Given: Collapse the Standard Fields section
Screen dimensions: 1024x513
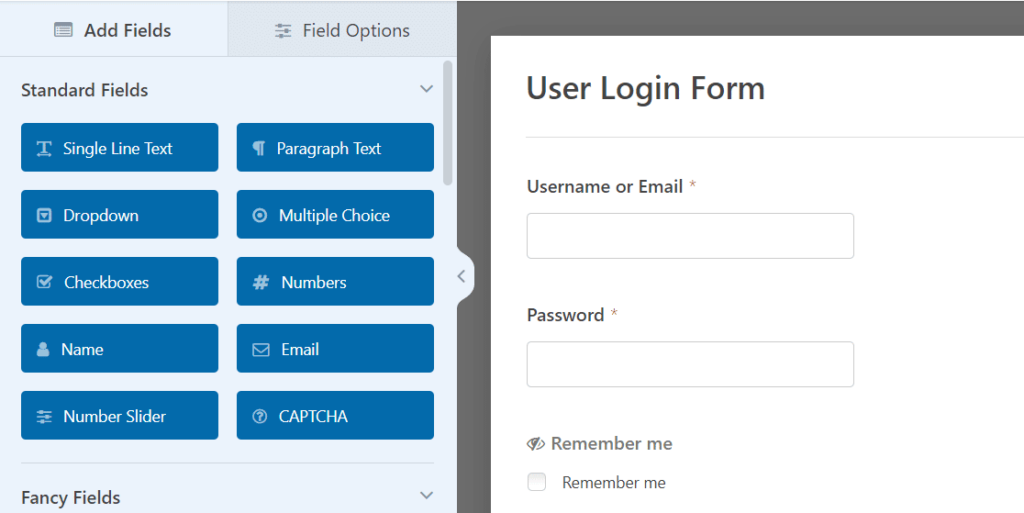Looking at the screenshot, I should click(x=426, y=90).
